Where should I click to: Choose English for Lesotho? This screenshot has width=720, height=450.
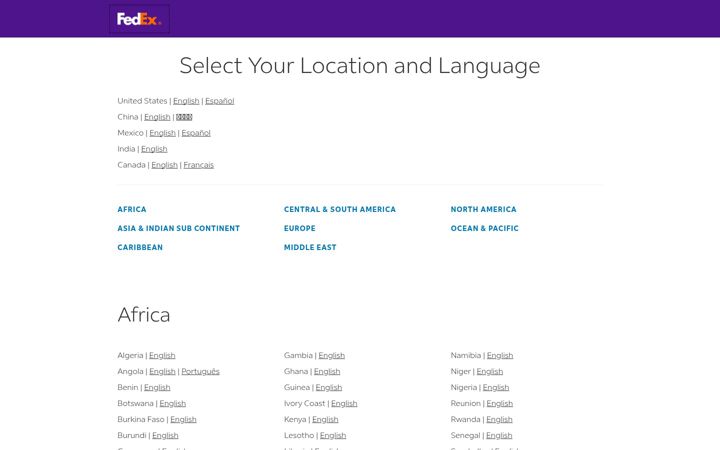coord(333,435)
